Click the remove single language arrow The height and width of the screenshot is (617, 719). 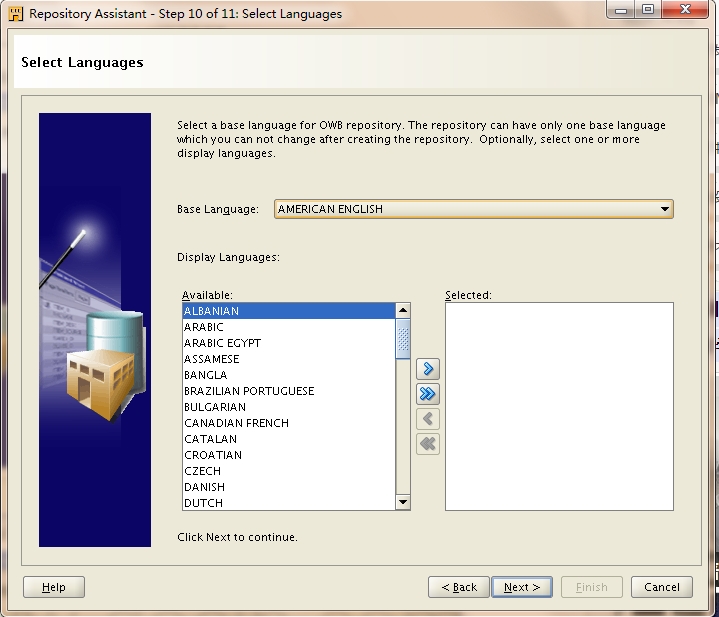(428, 419)
